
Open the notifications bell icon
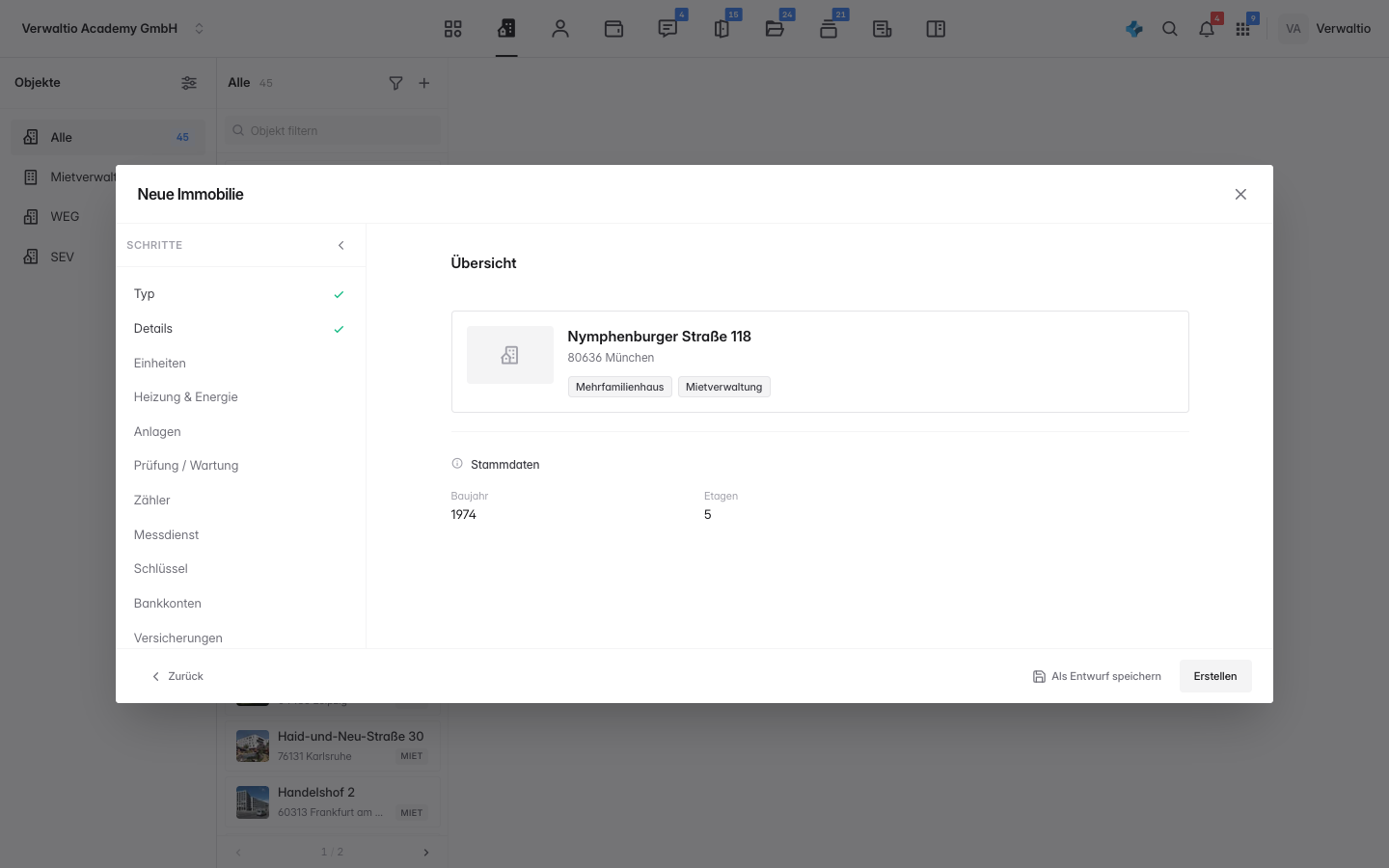[1207, 29]
